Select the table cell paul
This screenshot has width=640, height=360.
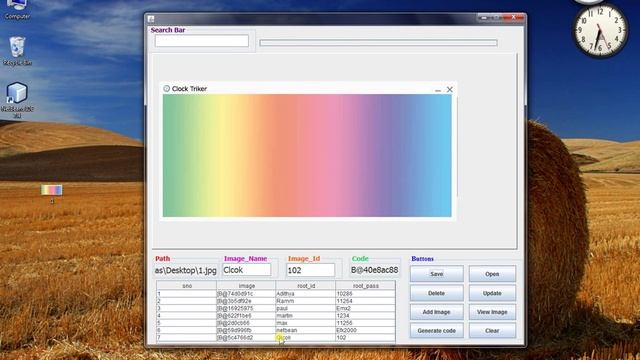[306, 308]
